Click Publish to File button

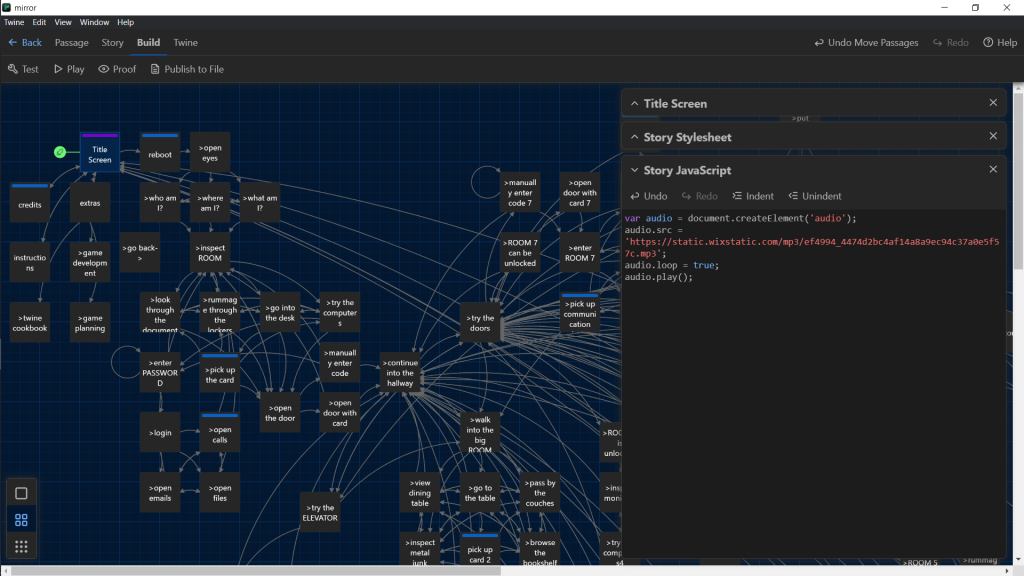pyautogui.click(x=186, y=69)
